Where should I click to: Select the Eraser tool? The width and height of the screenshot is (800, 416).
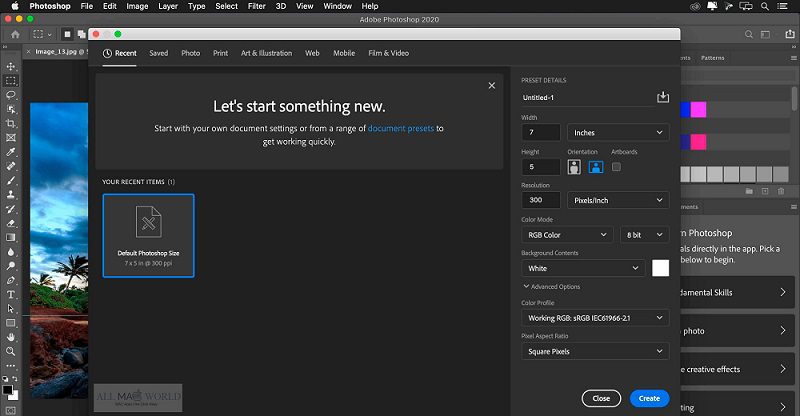pyautogui.click(x=11, y=223)
